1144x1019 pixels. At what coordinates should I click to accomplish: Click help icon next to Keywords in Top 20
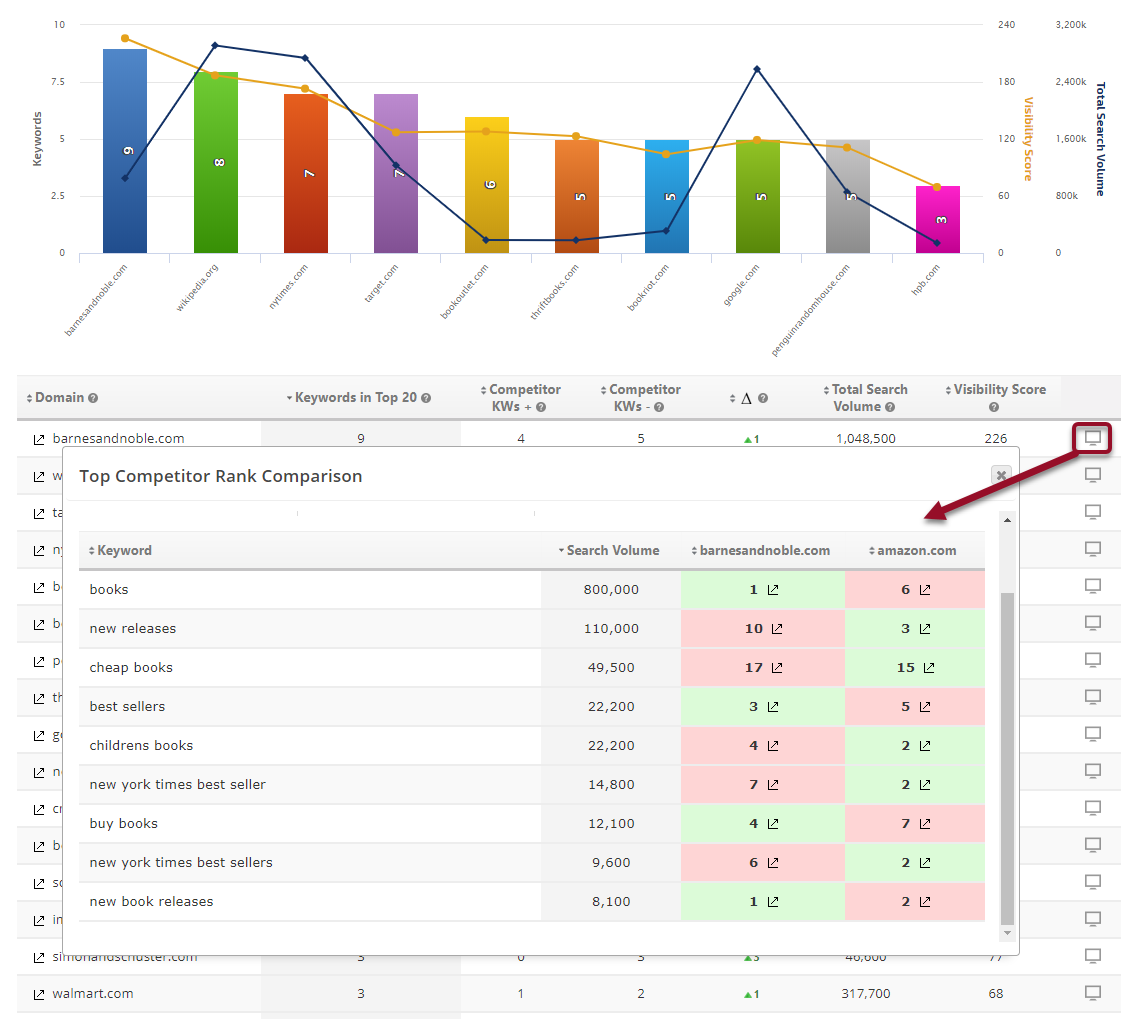(426, 398)
